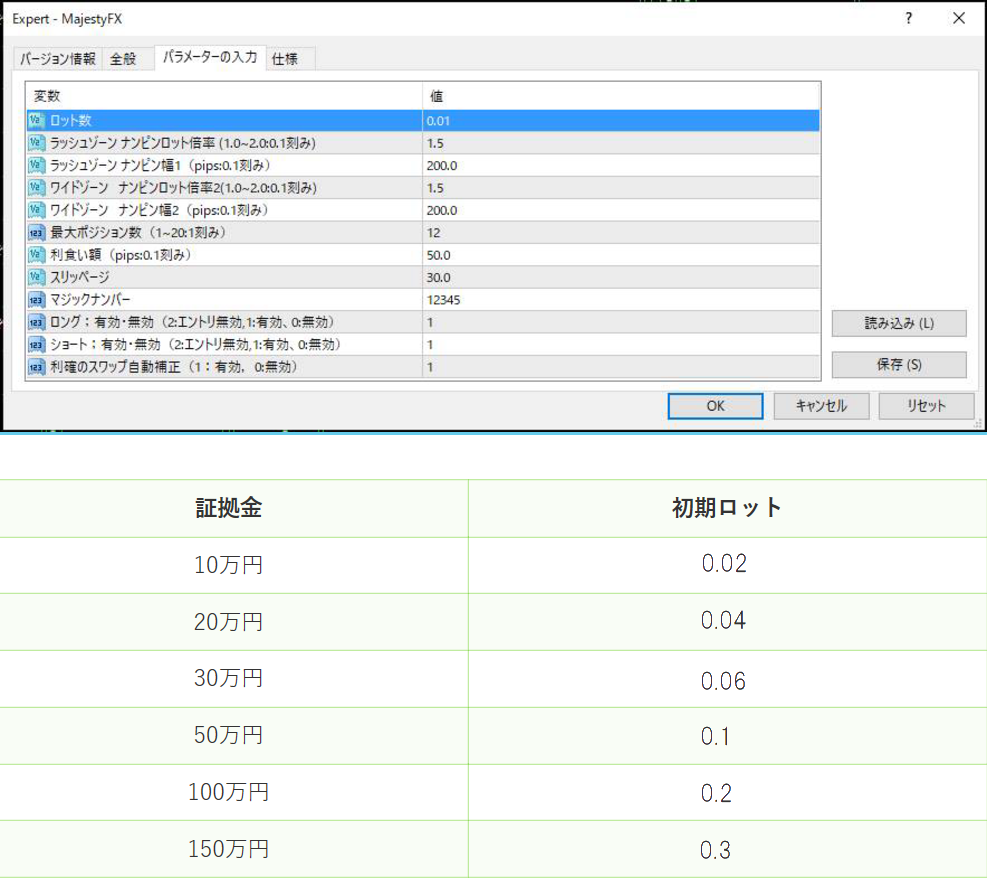Click the help question mark button
Screen dimensions: 987x883
coord(908,18)
